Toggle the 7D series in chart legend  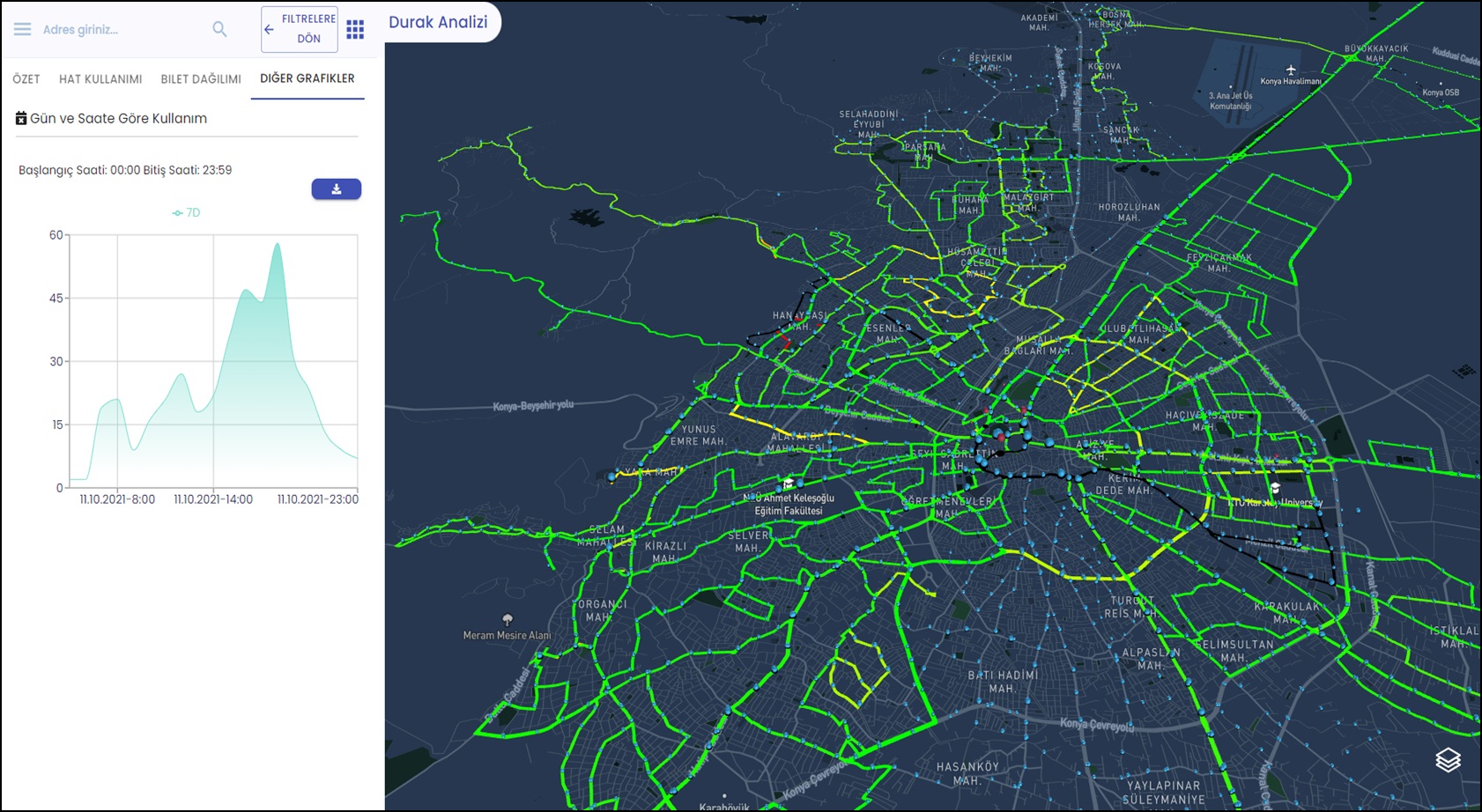(187, 213)
